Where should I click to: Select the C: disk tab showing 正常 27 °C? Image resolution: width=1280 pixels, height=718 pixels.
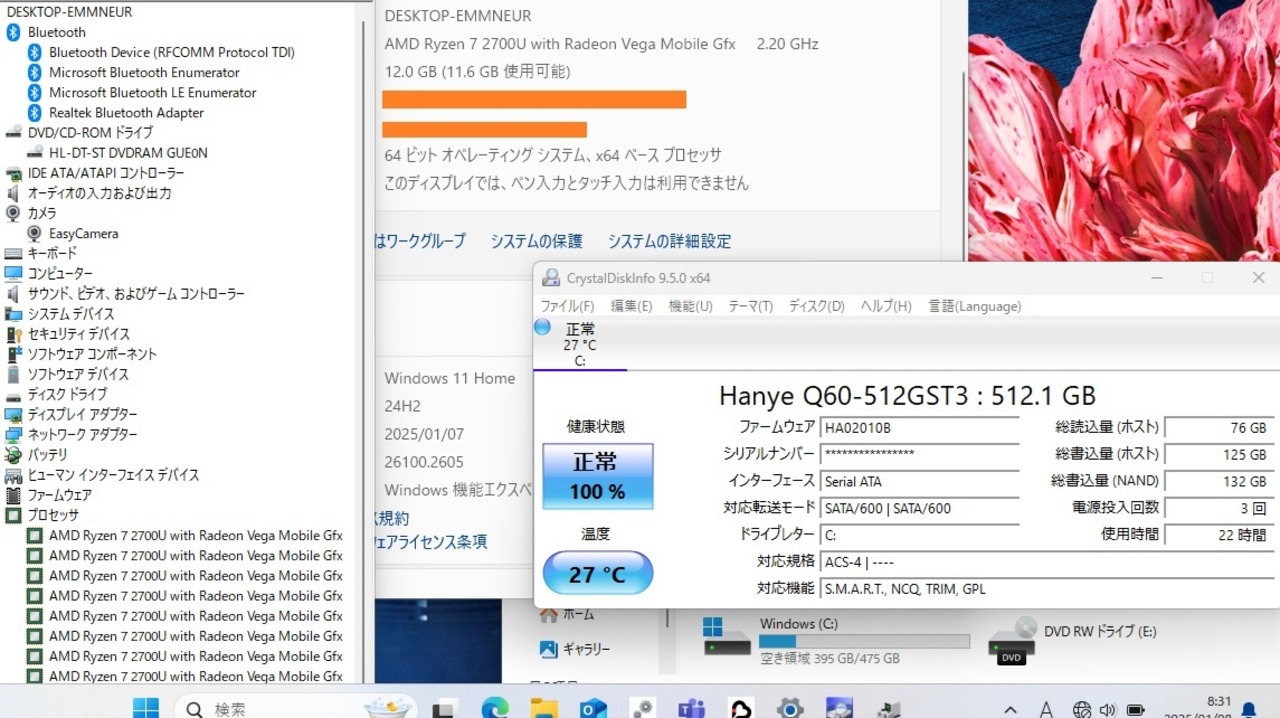[580, 344]
